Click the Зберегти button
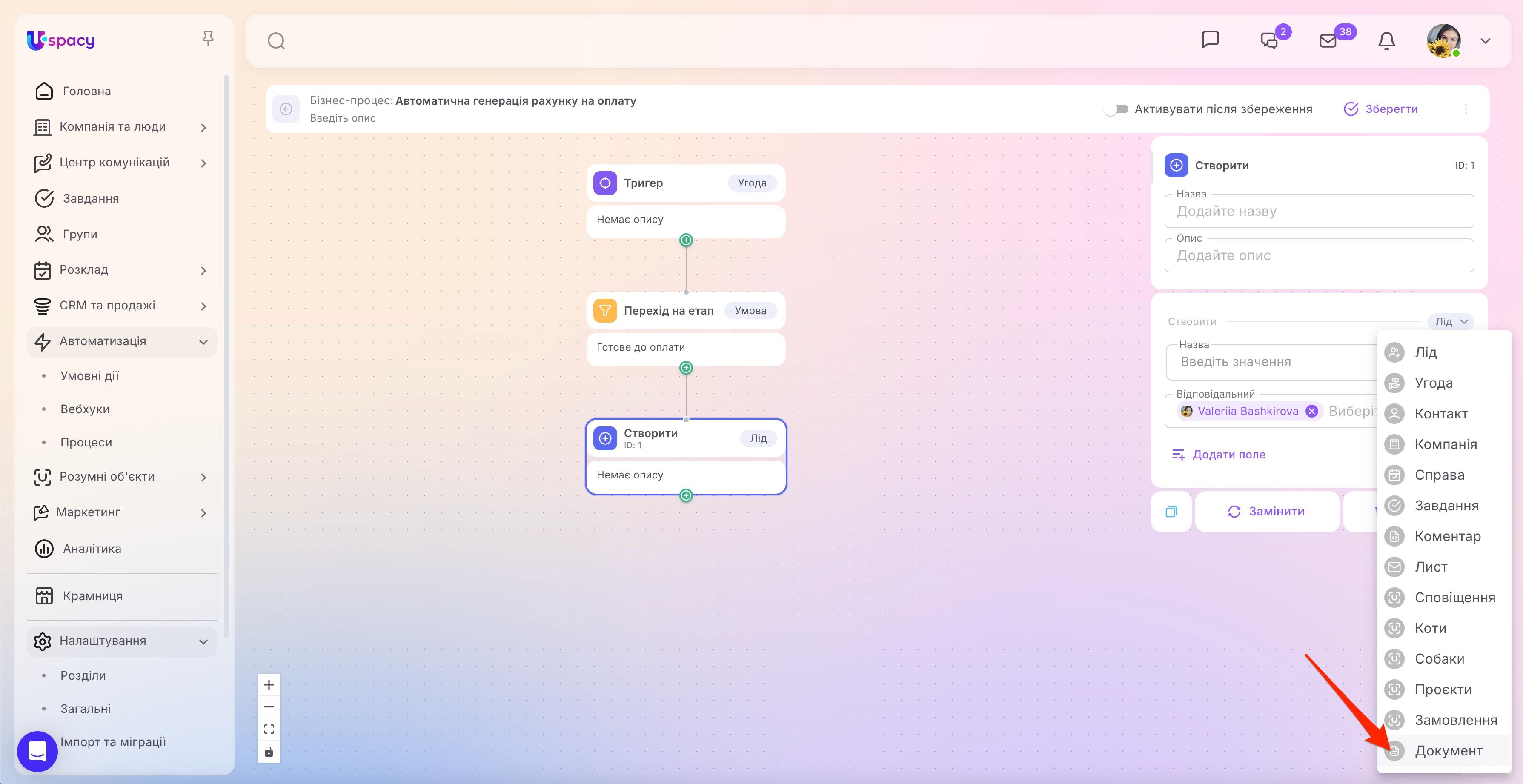1523x784 pixels. coord(1381,109)
